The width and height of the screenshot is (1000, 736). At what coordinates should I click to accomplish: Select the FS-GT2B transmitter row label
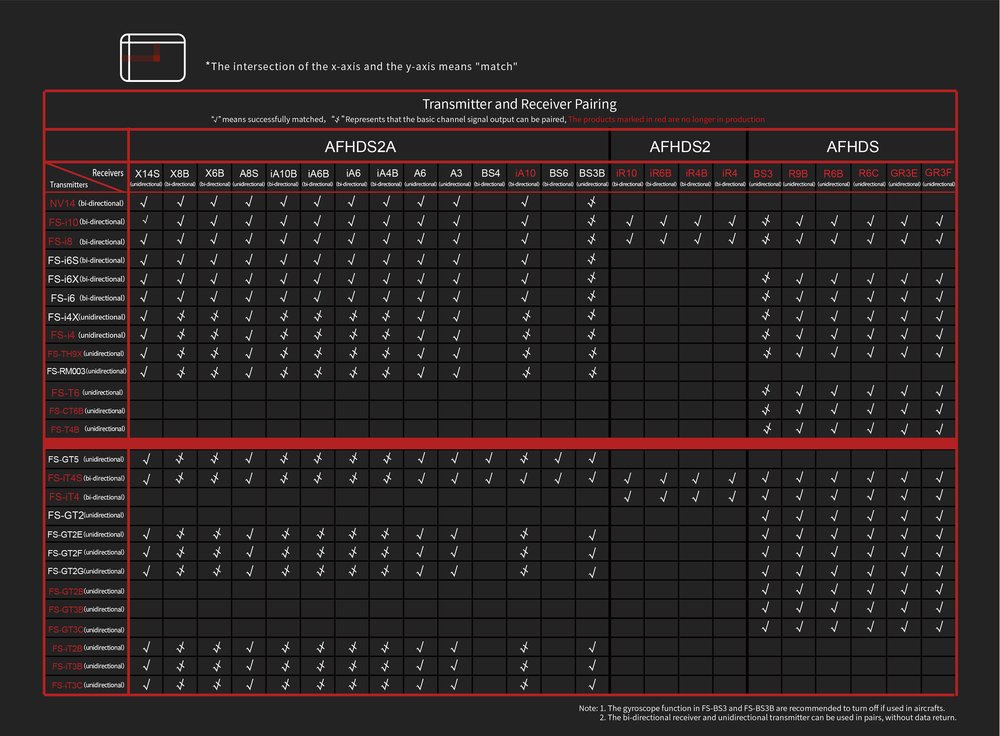[x=86, y=591]
